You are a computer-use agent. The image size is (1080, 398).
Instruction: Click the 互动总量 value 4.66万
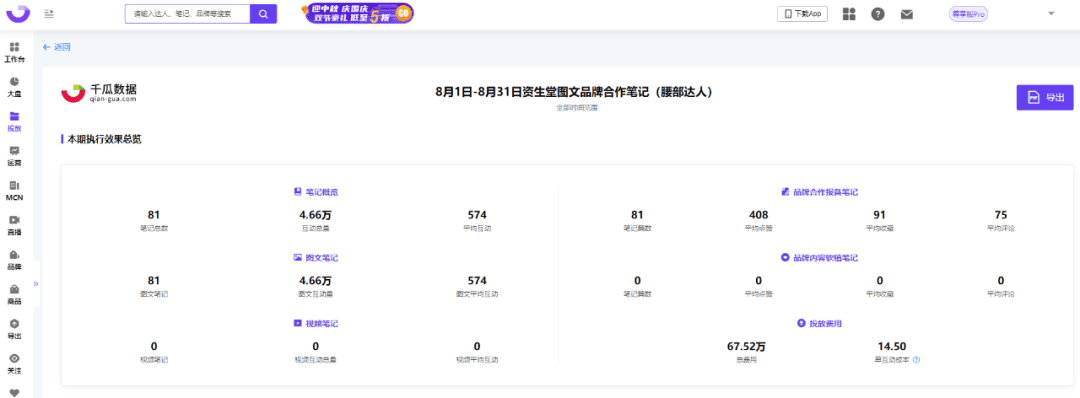pyautogui.click(x=315, y=215)
